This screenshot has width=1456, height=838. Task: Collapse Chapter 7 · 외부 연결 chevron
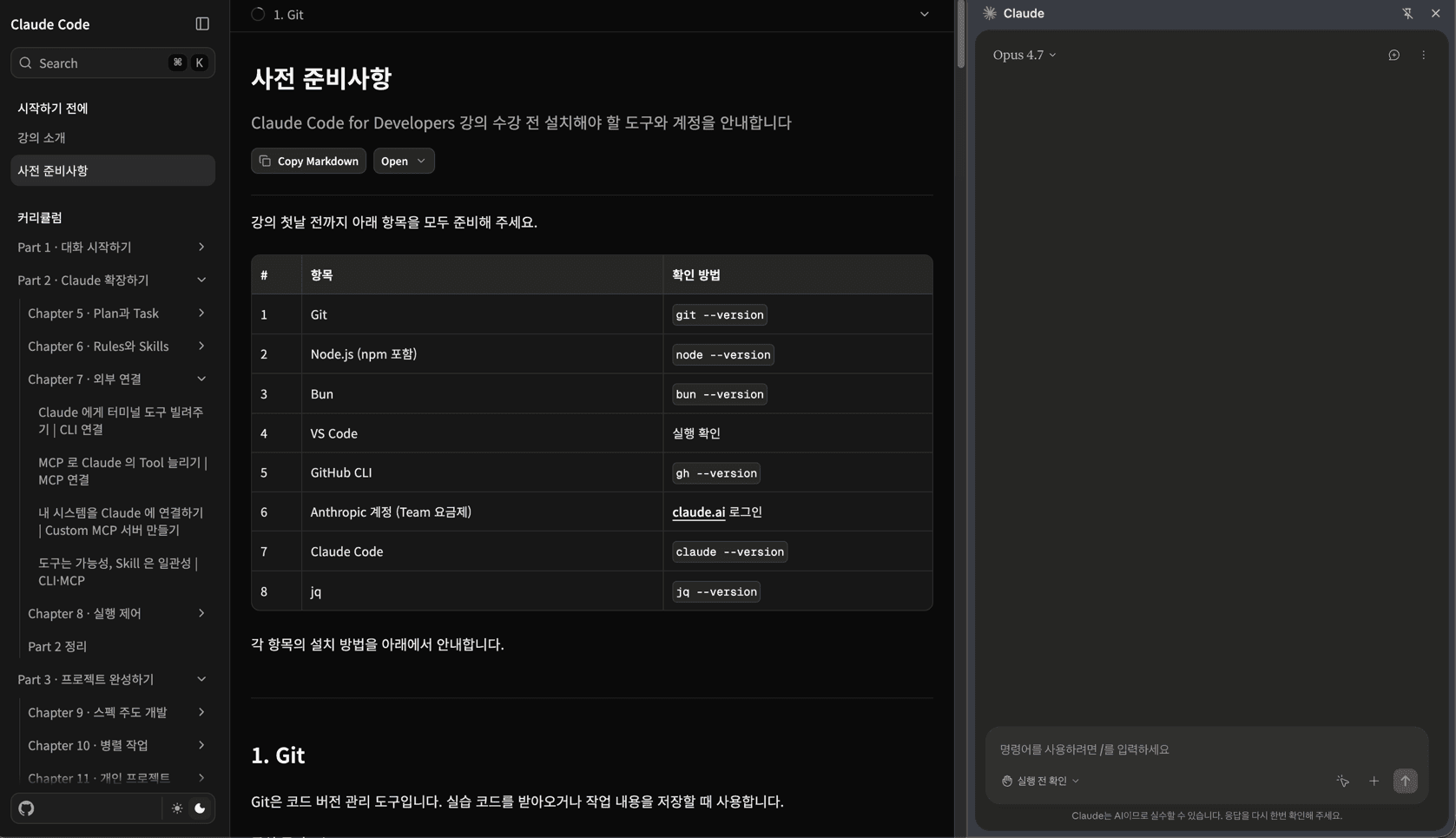pyautogui.click(x=201, y=379)
